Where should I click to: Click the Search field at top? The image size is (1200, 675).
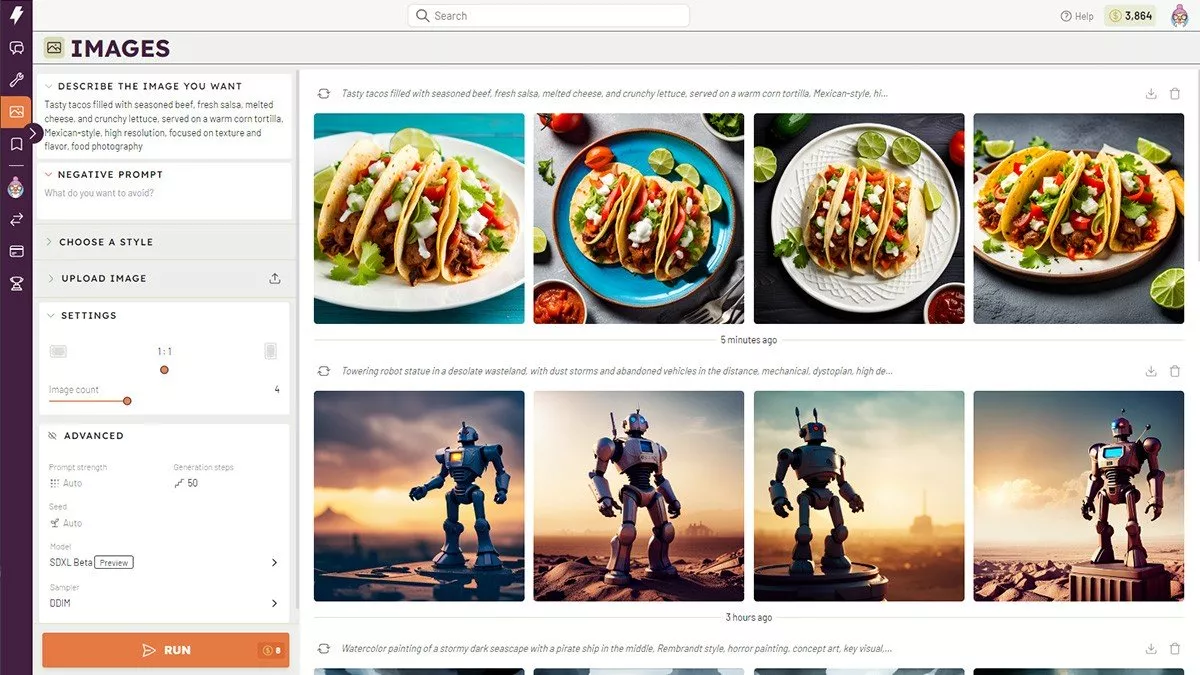tap(548, 16)
